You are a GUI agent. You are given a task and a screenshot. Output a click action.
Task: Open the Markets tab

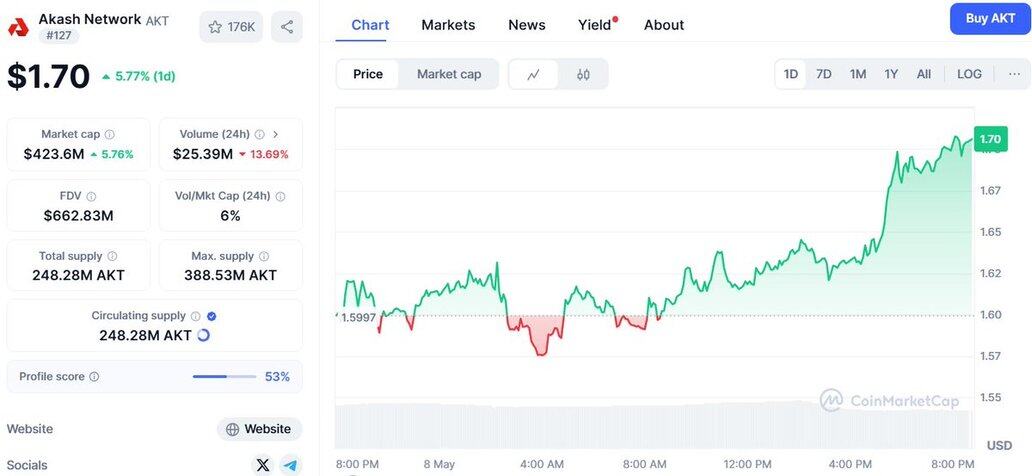[x=448, y=25]
